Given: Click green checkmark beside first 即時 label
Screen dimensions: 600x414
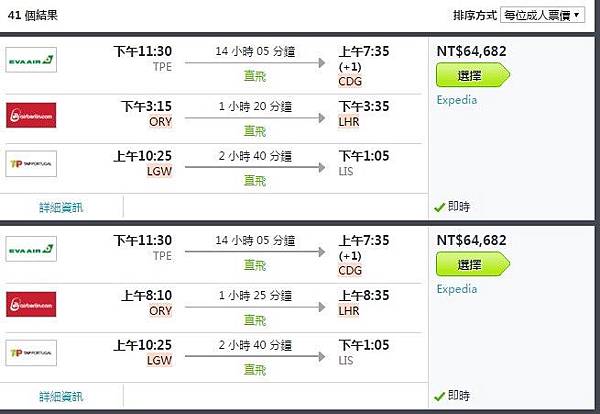Looking at the screenshot, I should (x=440, y=207).
